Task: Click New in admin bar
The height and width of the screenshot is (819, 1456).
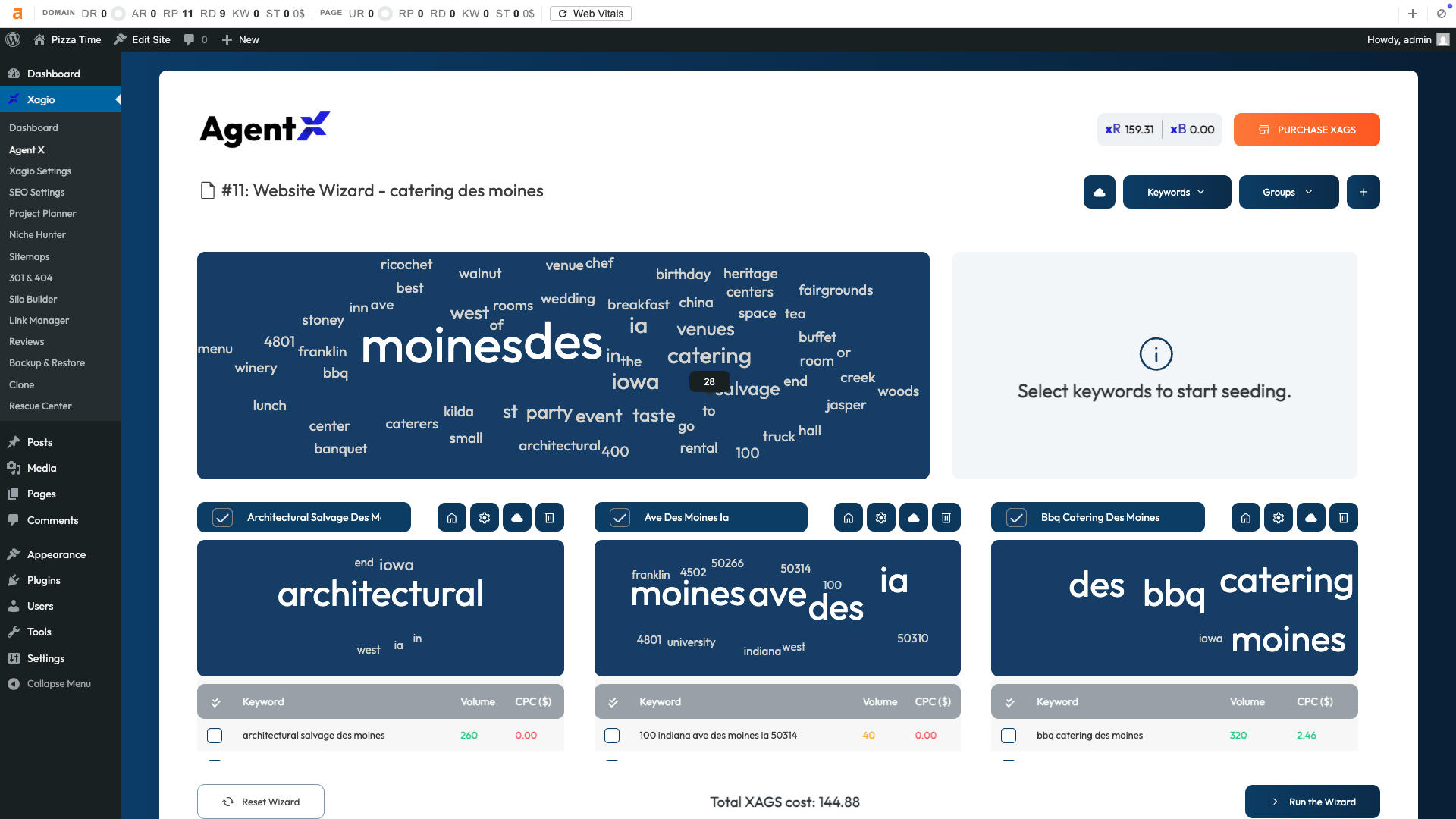Action: [x=240, y=39]
